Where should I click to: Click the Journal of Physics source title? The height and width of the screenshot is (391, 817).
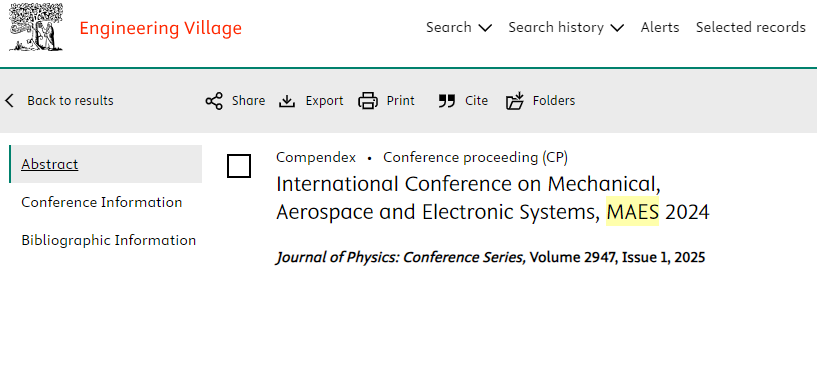(400, 258)
